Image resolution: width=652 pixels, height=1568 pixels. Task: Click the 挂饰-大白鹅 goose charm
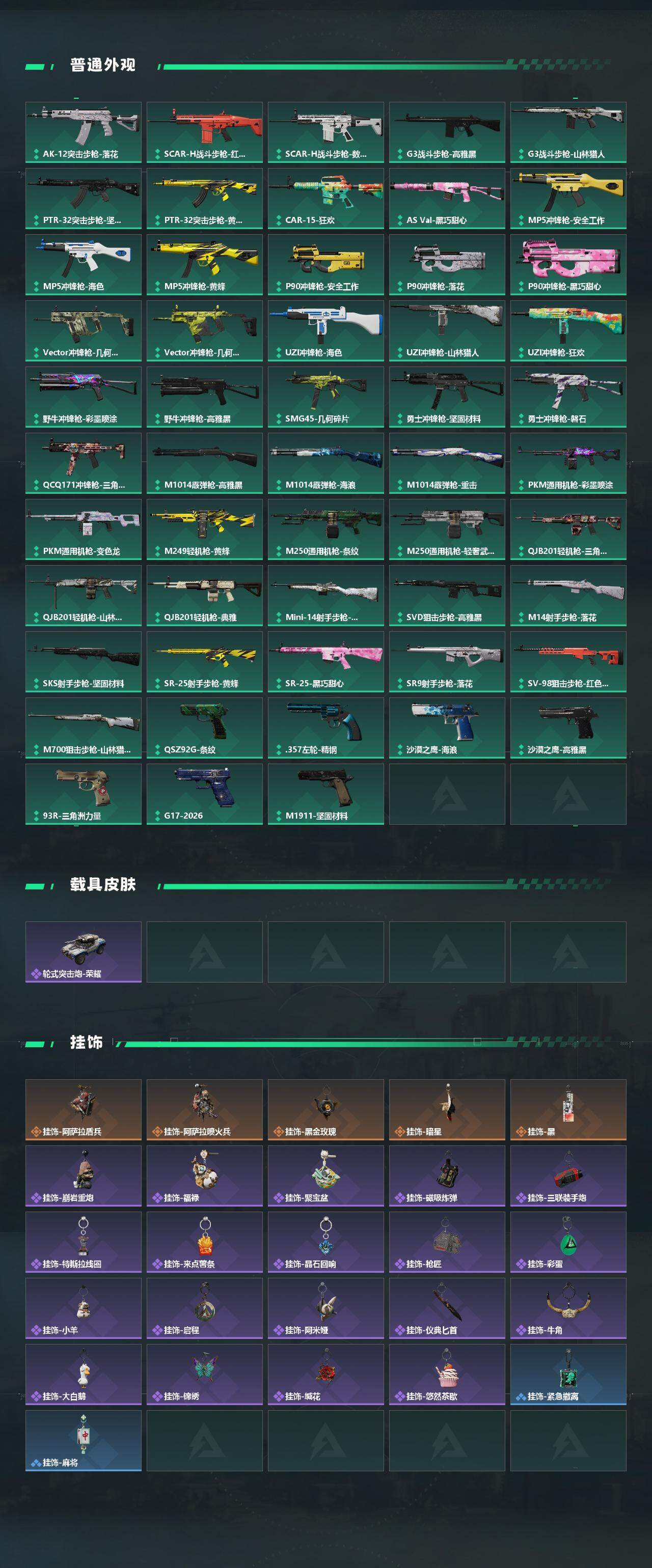tap(84, 1375)
